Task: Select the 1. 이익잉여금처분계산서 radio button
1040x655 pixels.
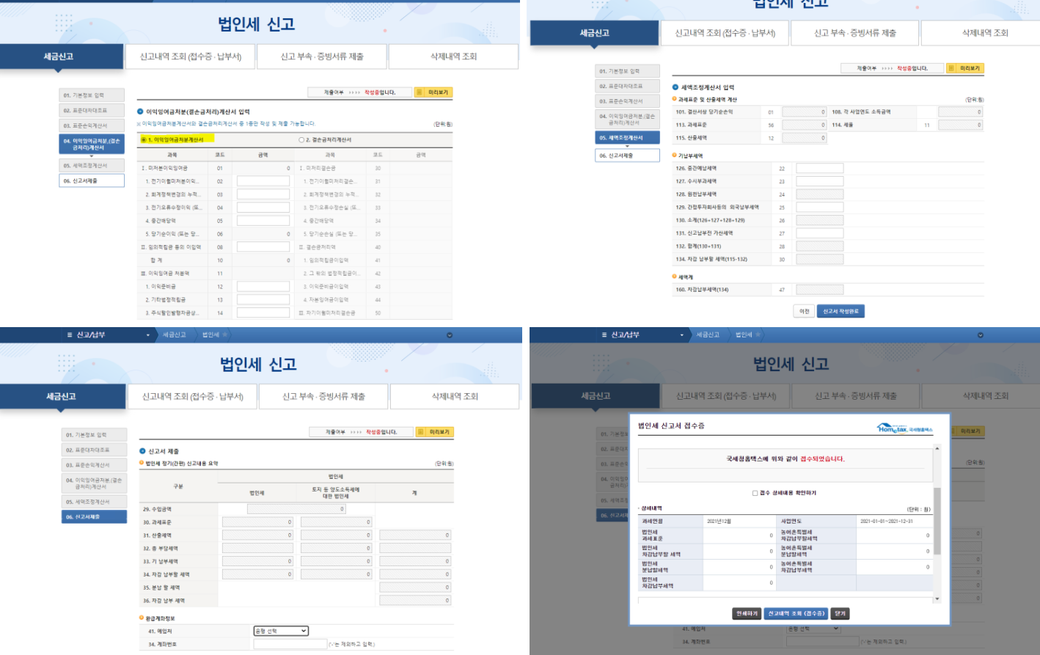Action: (x=143, y=140)
